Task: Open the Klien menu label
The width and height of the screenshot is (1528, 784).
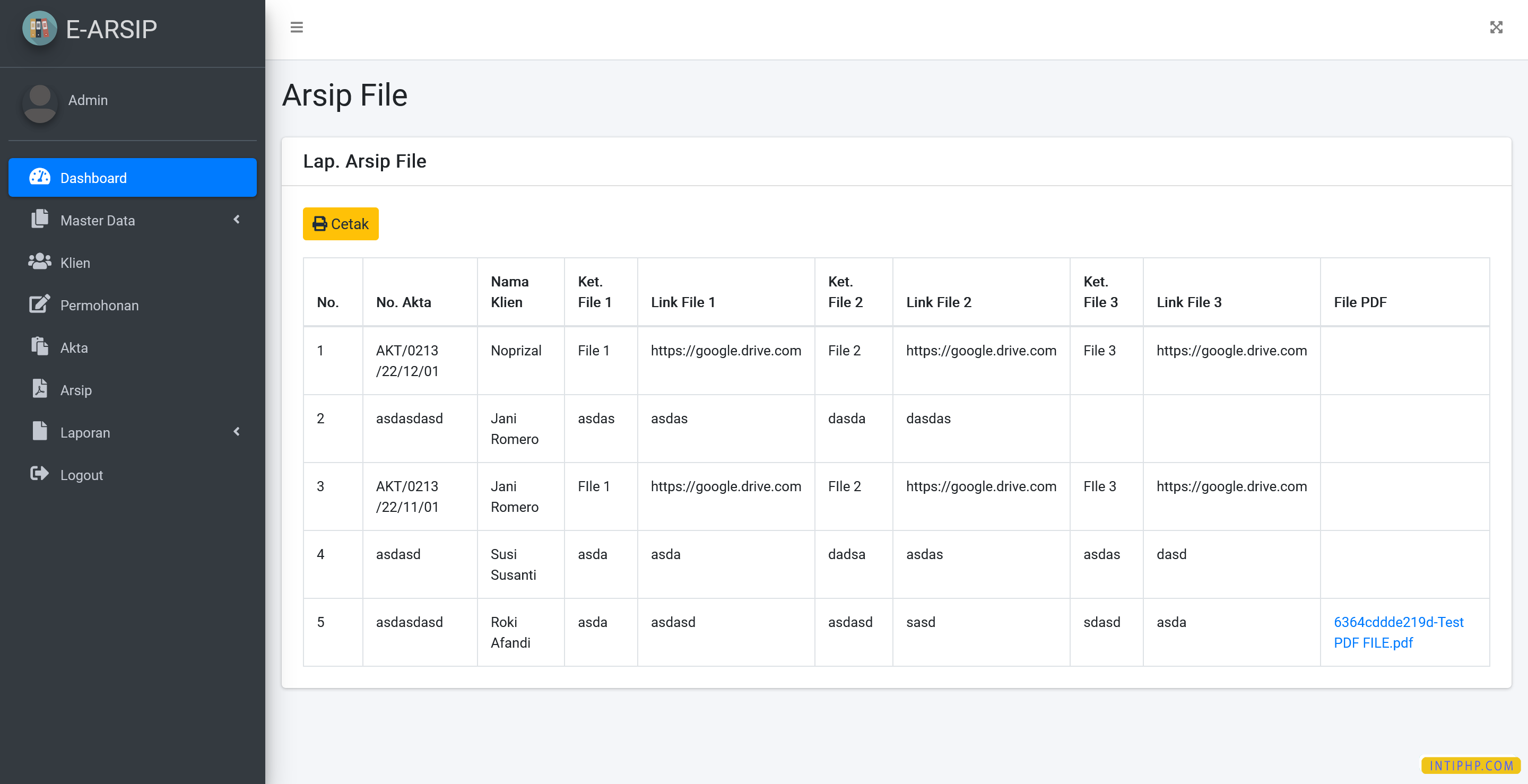Action: pyautogui.click(x=75, y=263)
